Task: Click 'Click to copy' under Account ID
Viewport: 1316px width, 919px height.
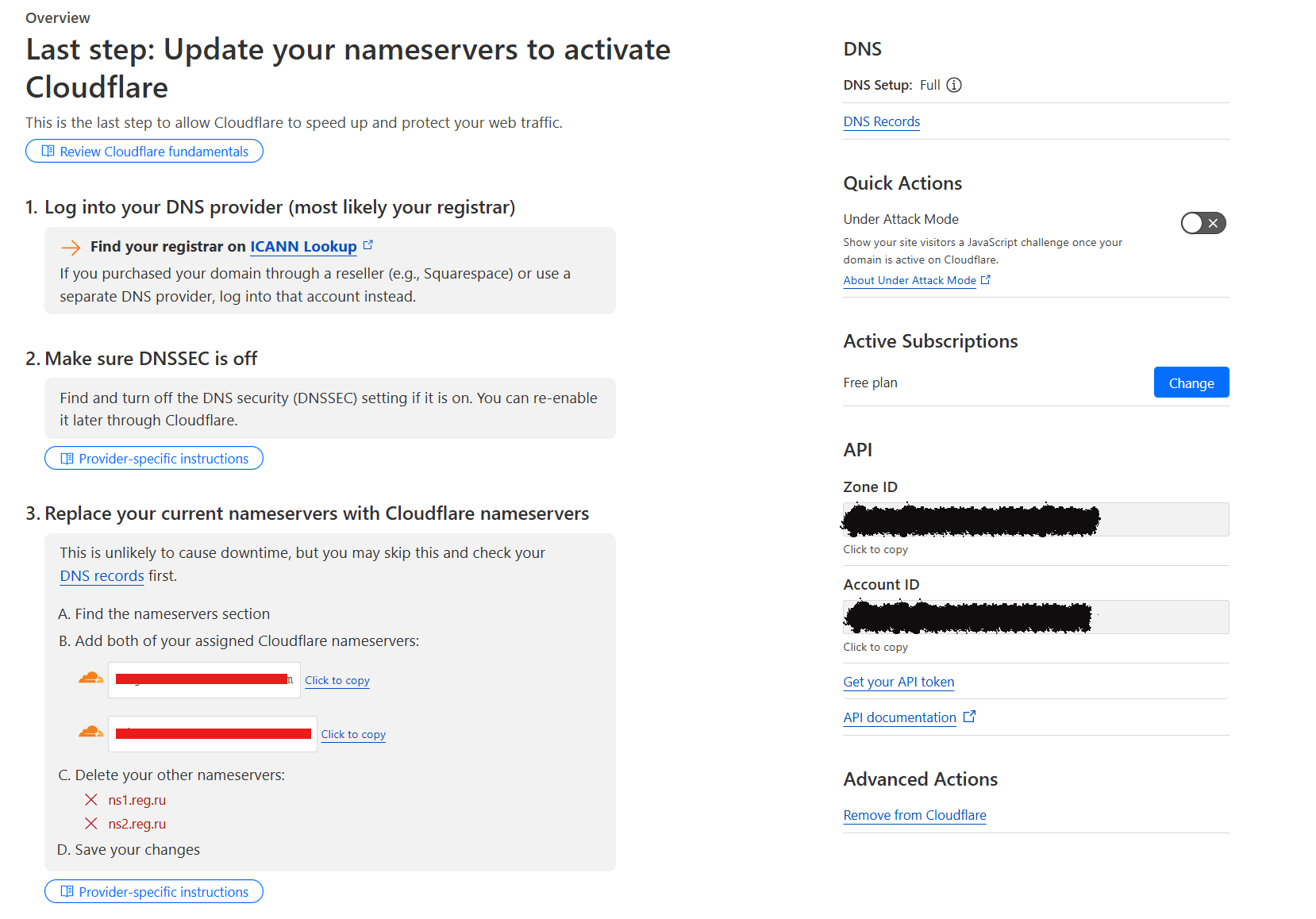Action: point(875,647)
